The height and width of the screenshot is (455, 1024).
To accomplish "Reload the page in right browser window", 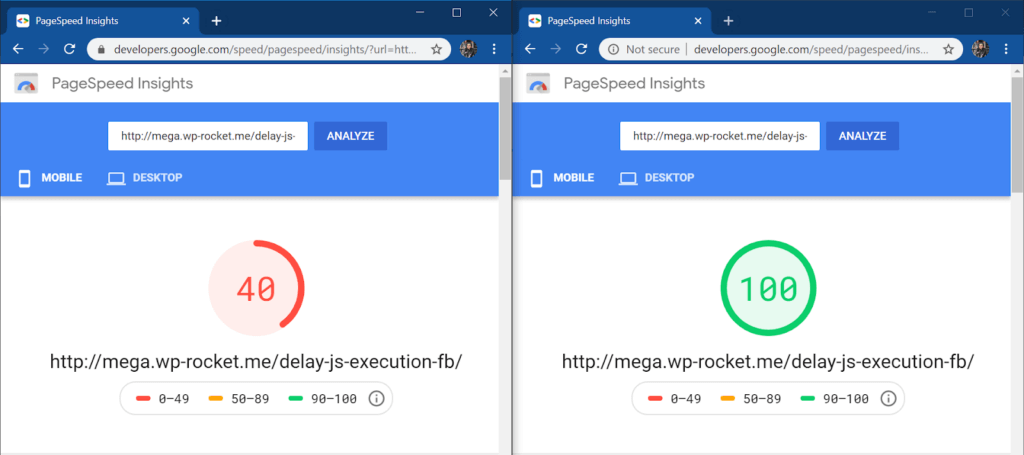I will pyautogui.click(x=581, y=49).
